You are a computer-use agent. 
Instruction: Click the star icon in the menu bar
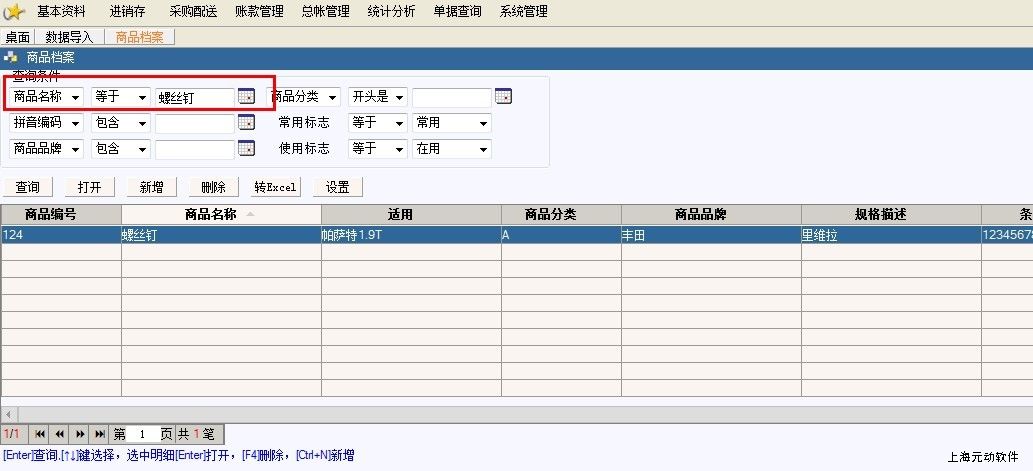(14, 12)
